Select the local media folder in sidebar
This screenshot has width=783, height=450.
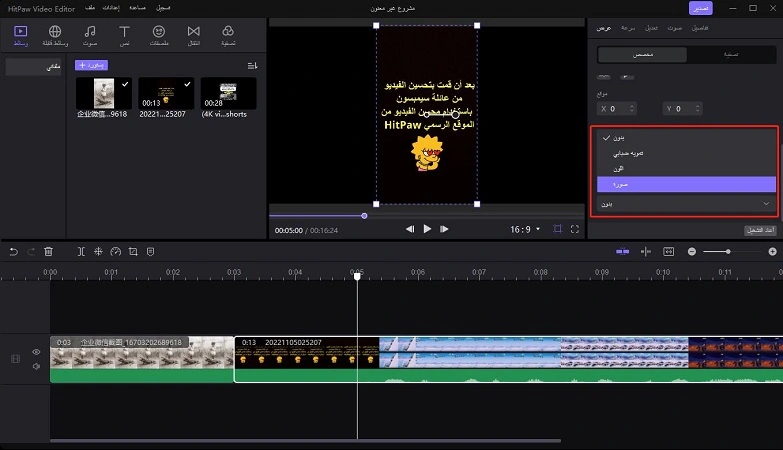coord(33,66)
